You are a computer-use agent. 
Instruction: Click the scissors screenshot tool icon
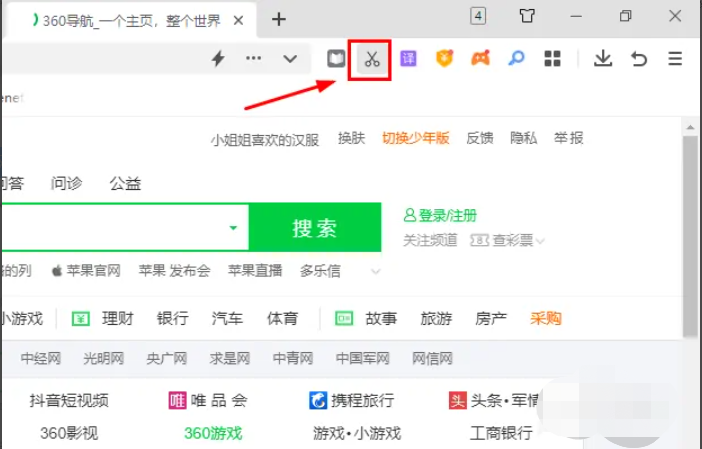[x=371, y=59]
